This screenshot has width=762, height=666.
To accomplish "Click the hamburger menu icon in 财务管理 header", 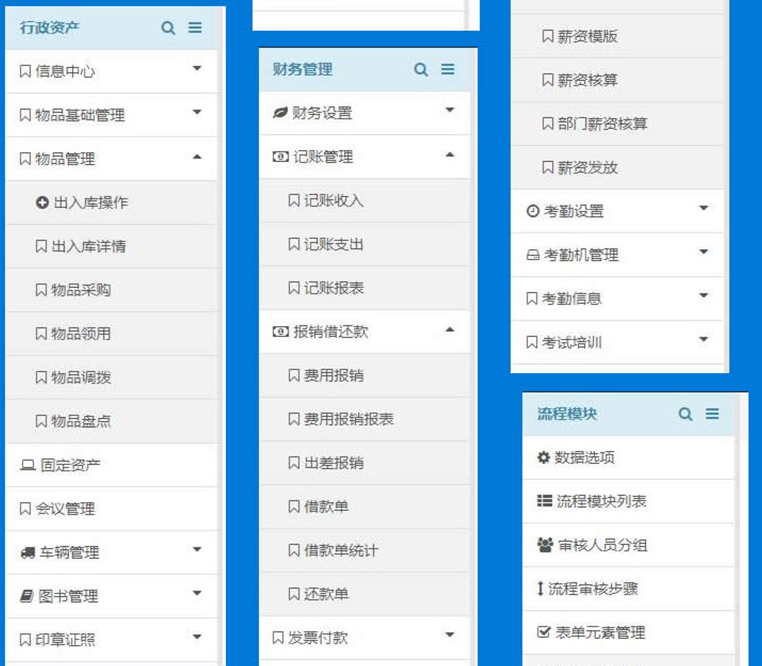I will pos(447,69).
